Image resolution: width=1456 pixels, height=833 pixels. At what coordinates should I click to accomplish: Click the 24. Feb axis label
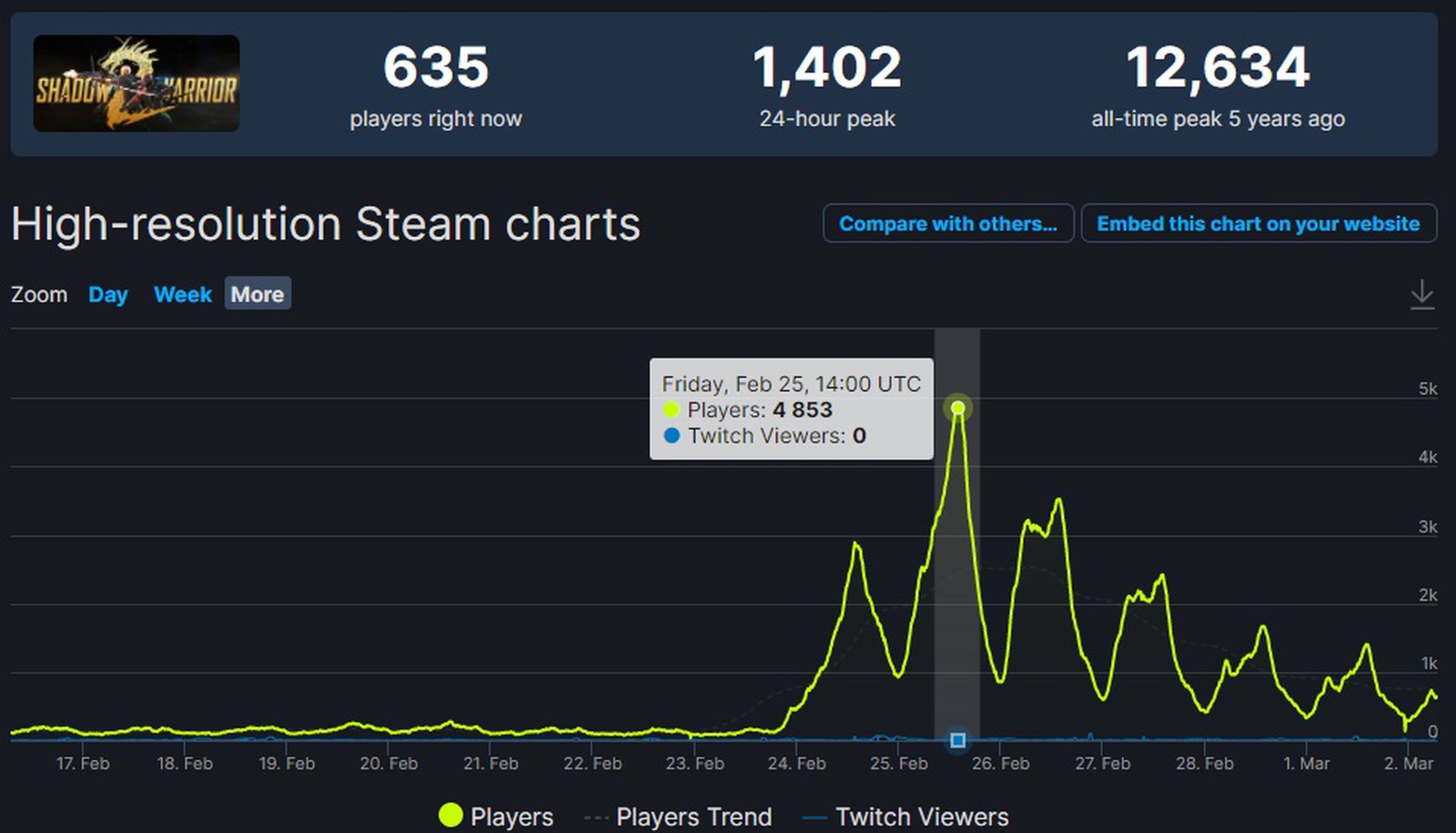tap(797, 763)
